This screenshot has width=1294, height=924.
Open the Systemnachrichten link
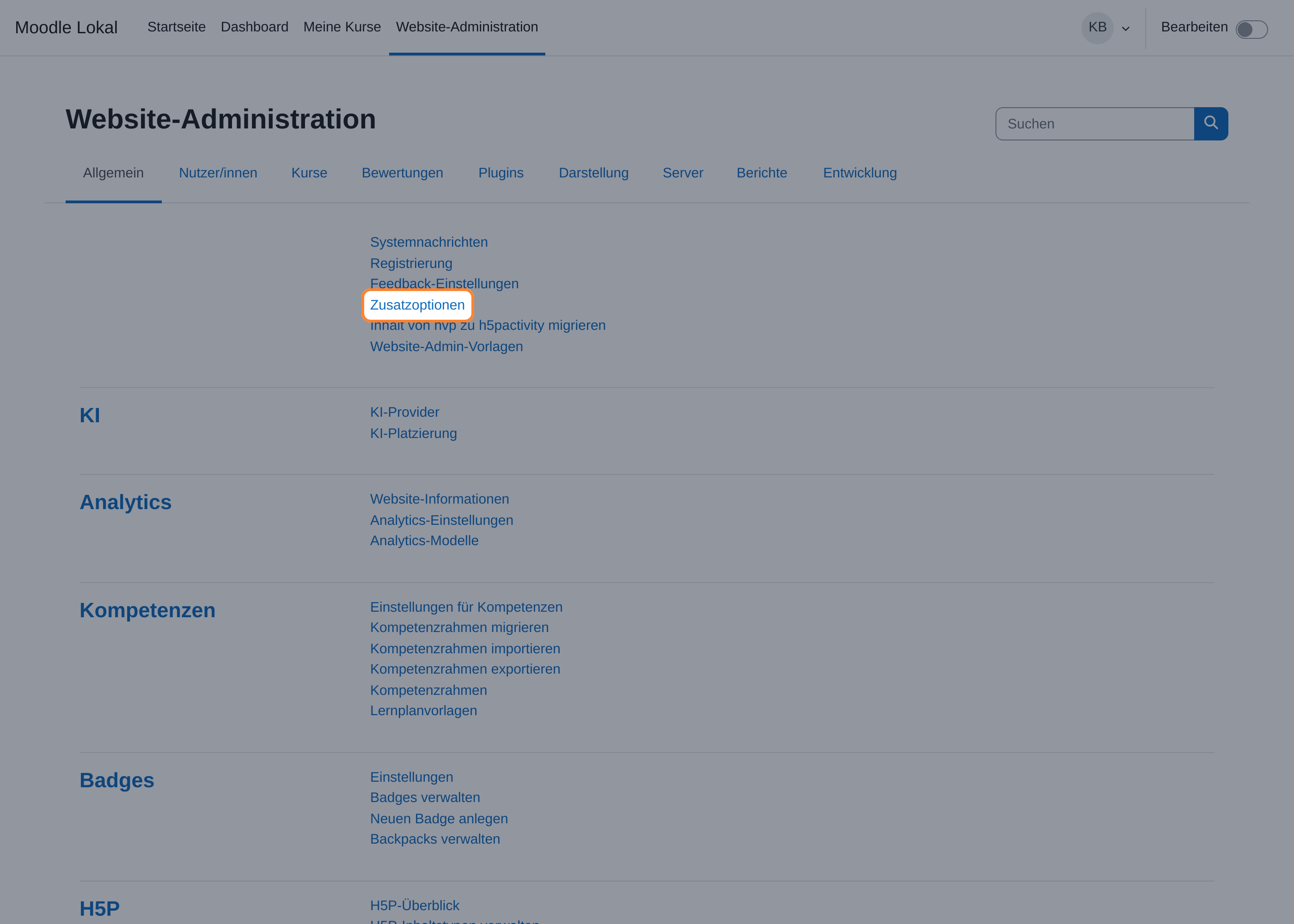[429, 243]
